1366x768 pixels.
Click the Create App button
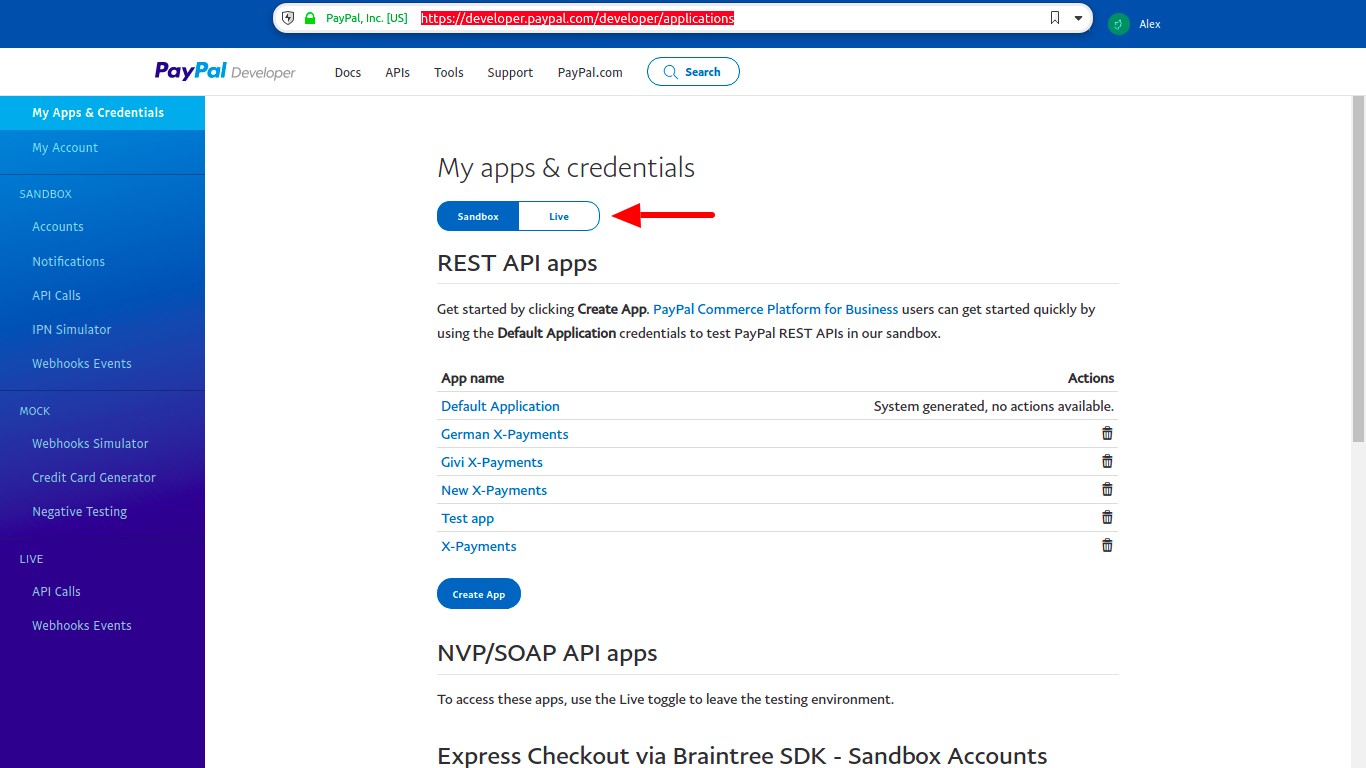click(479, 594)
